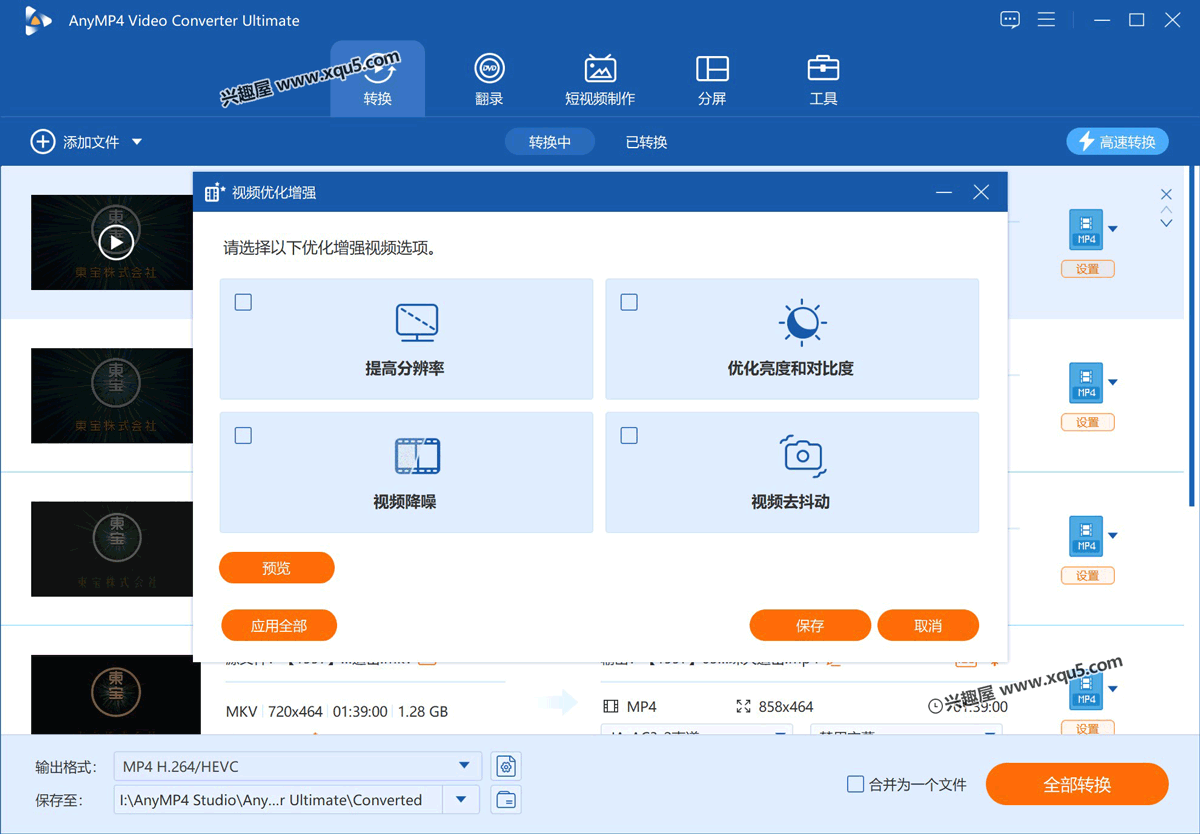Open the 输出格式 MP4 H.264/HEVC dropdown
Viewport: 1200px width, 834px height.
click(297, 767)
